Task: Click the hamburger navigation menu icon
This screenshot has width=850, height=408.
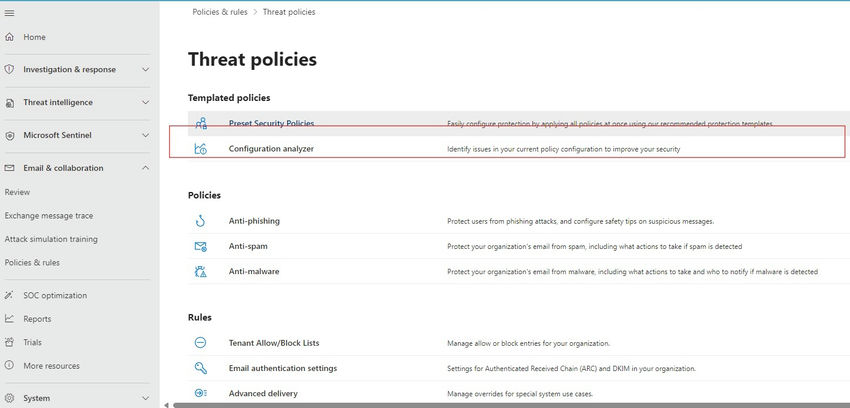Action: pyautogui.click(x=10, y=11)
